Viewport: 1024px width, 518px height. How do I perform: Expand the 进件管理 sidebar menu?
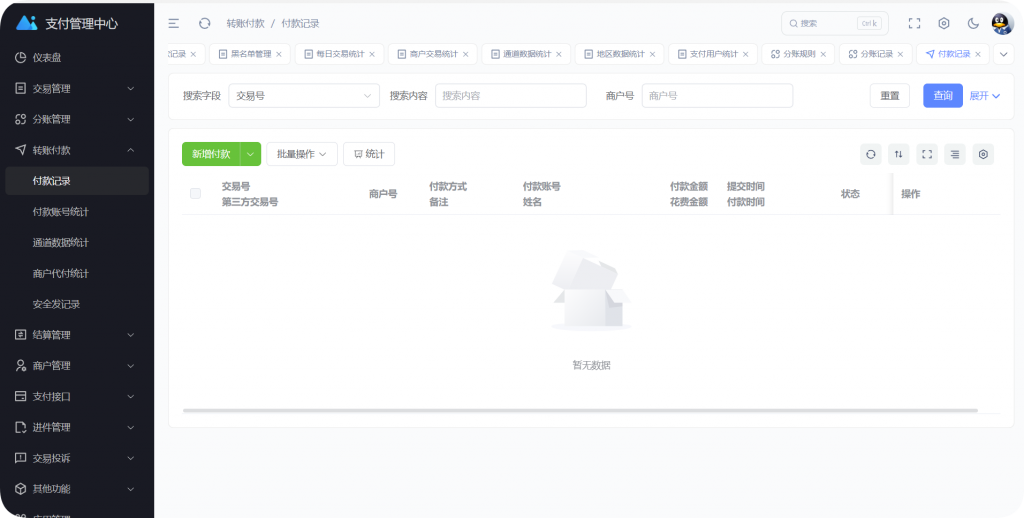[77, 427]
